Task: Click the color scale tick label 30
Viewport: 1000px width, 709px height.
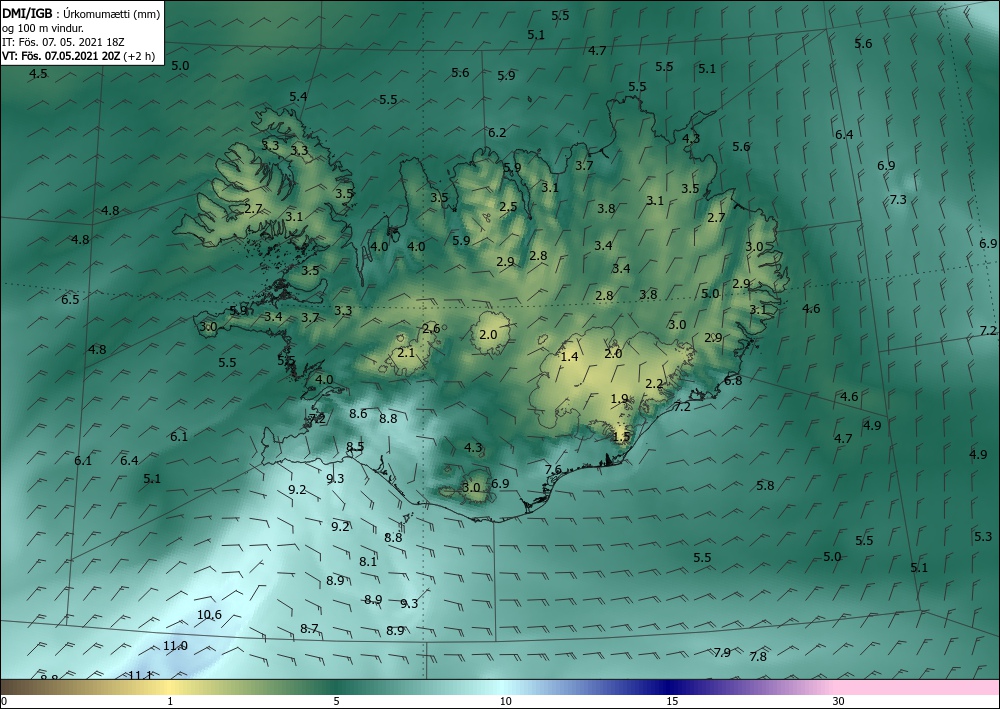Action: 839,702
